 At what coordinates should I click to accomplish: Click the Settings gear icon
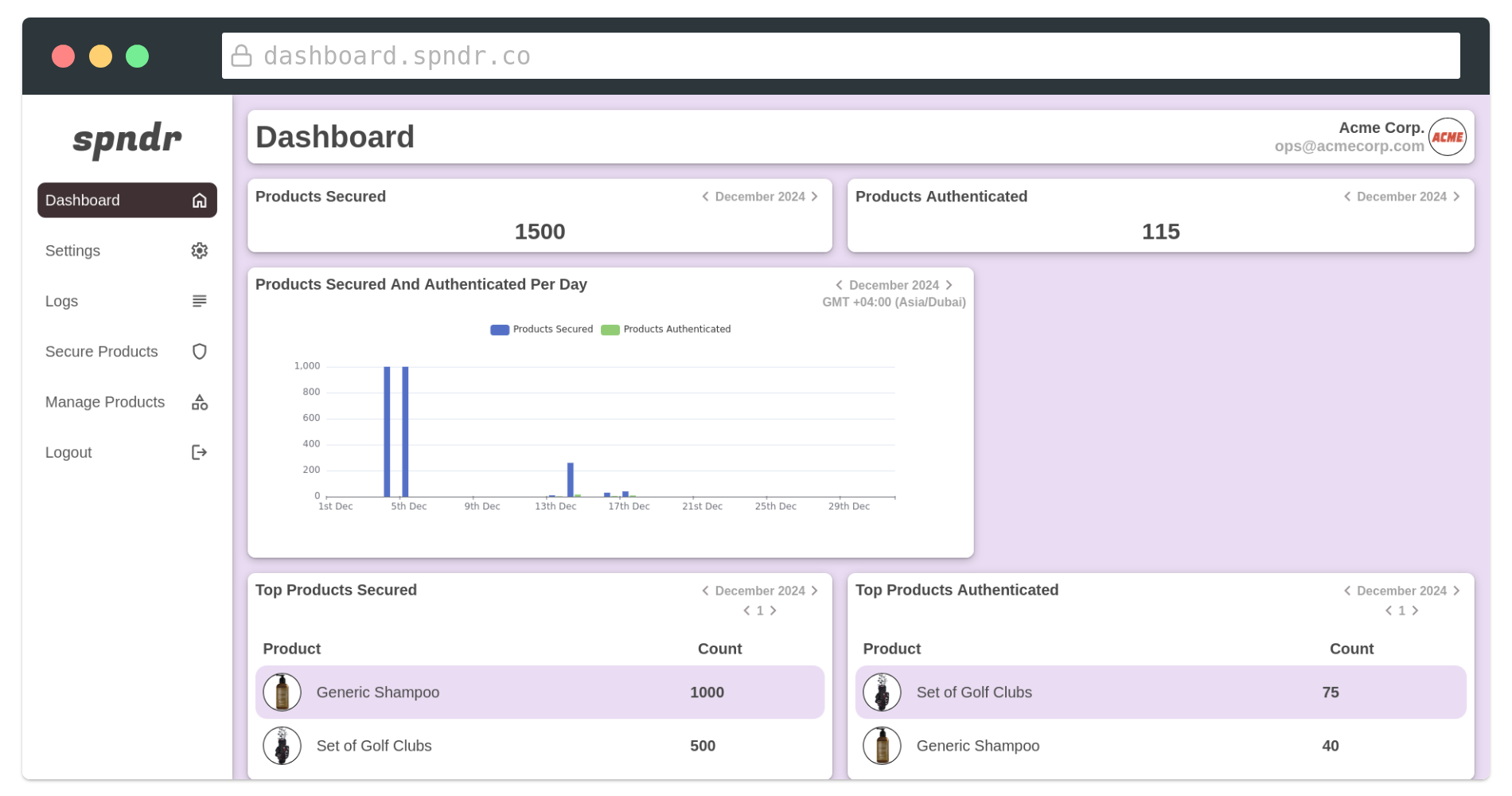point(199,251)
